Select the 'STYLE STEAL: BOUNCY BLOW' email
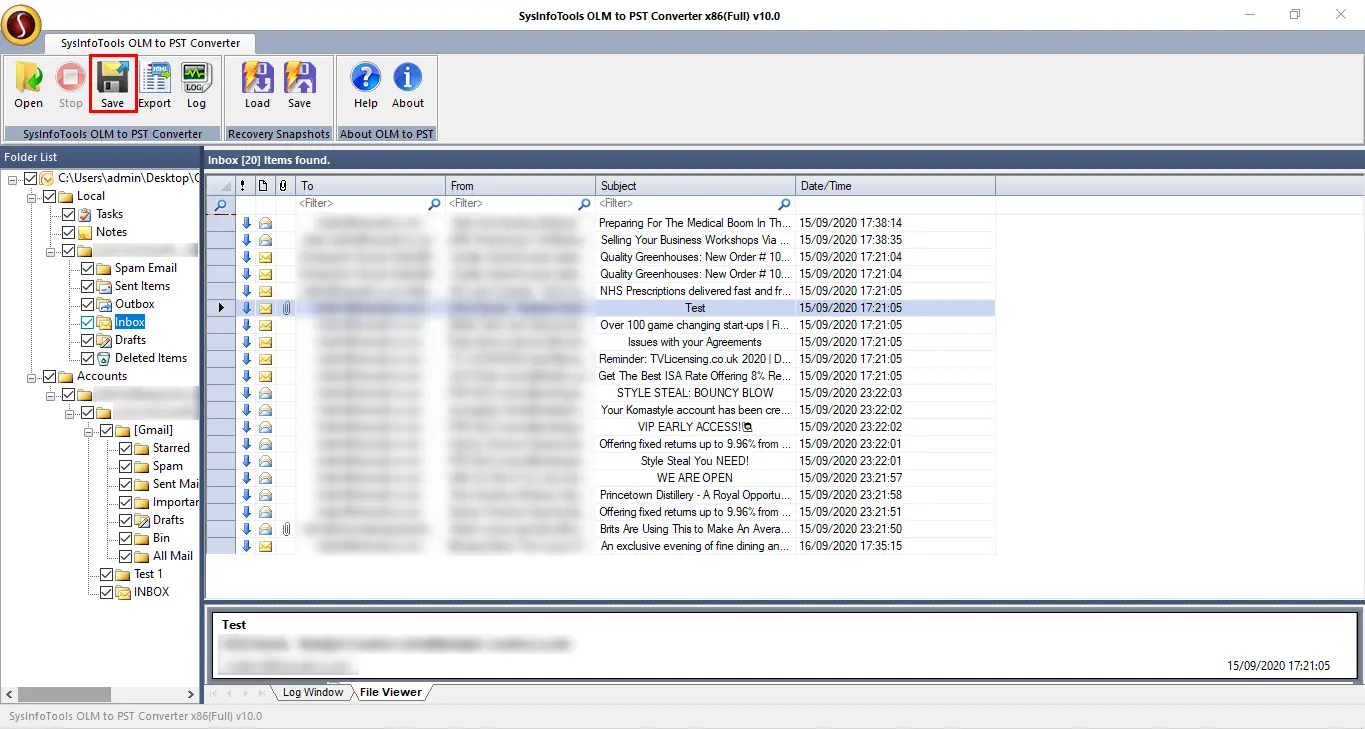This screenshot has height=729, width=1365. 695,393
